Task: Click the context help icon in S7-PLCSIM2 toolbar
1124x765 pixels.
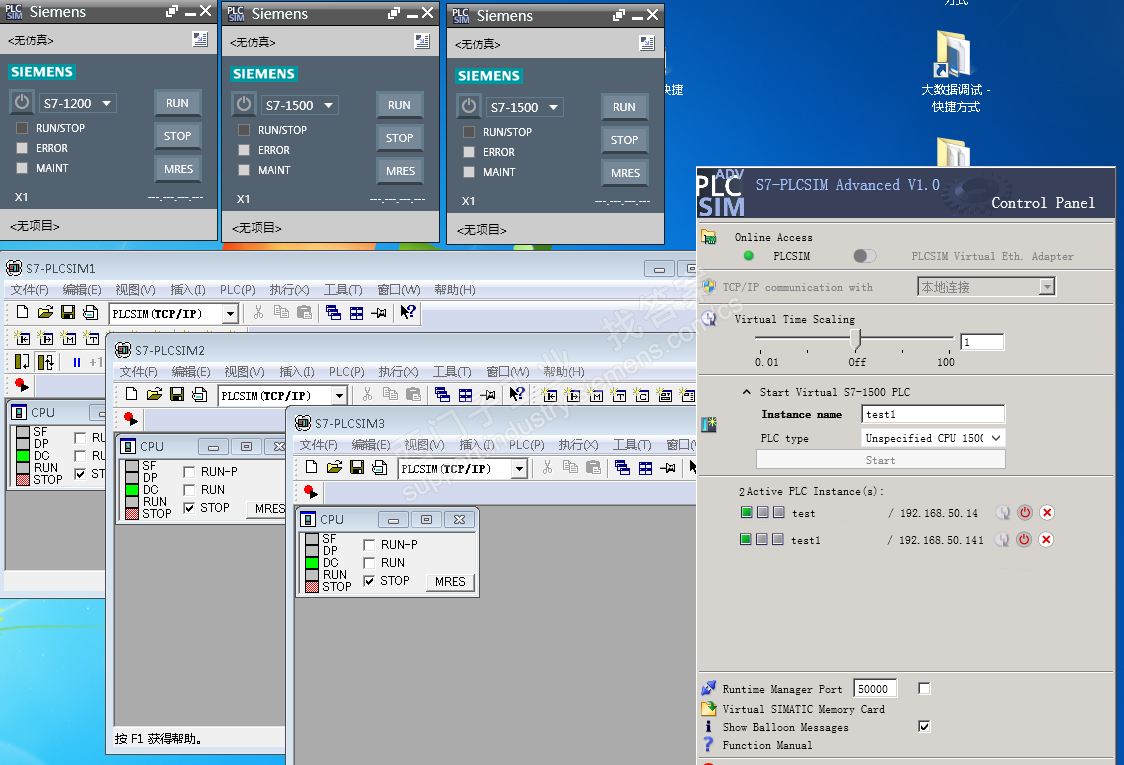Action: click(x=516, y=394)
